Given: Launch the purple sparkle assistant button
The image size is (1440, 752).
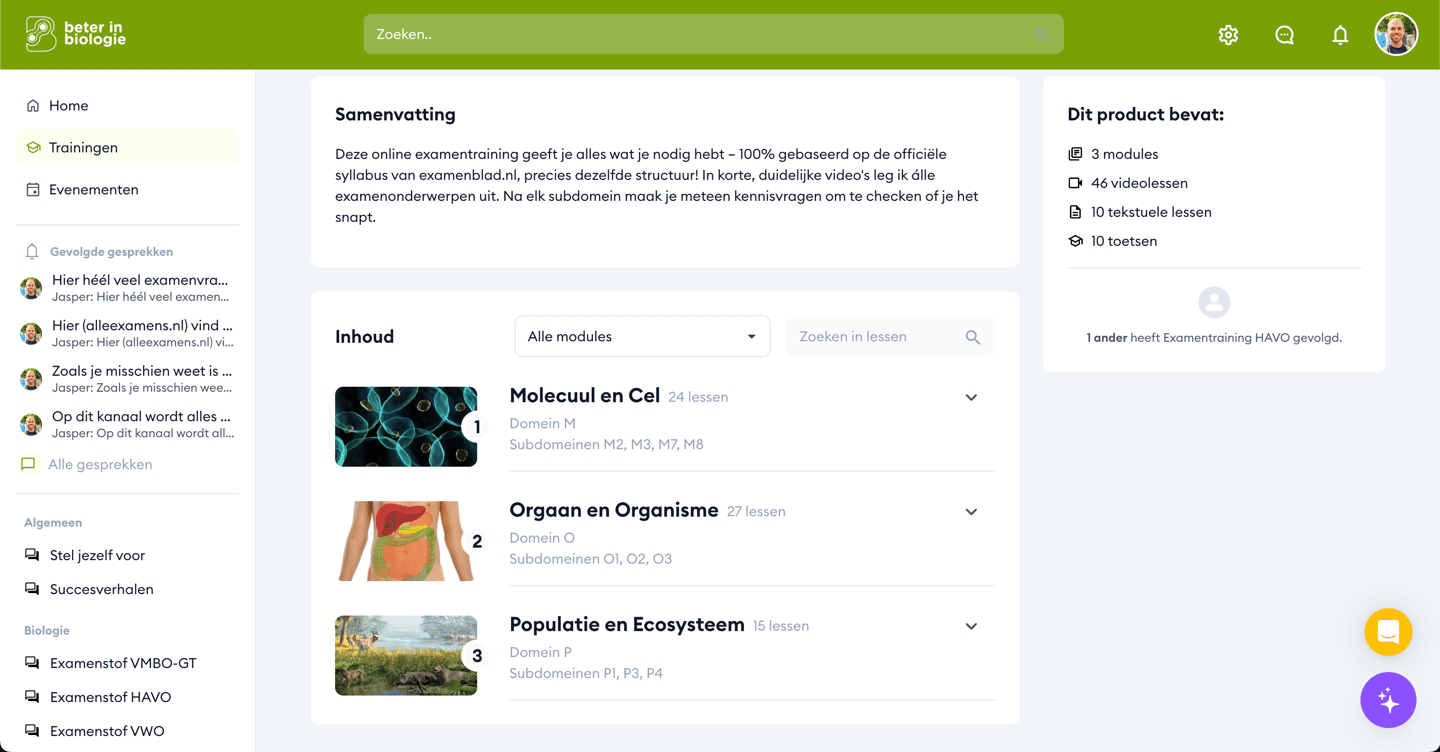Looking at the screenshot, I should 1388,700.
